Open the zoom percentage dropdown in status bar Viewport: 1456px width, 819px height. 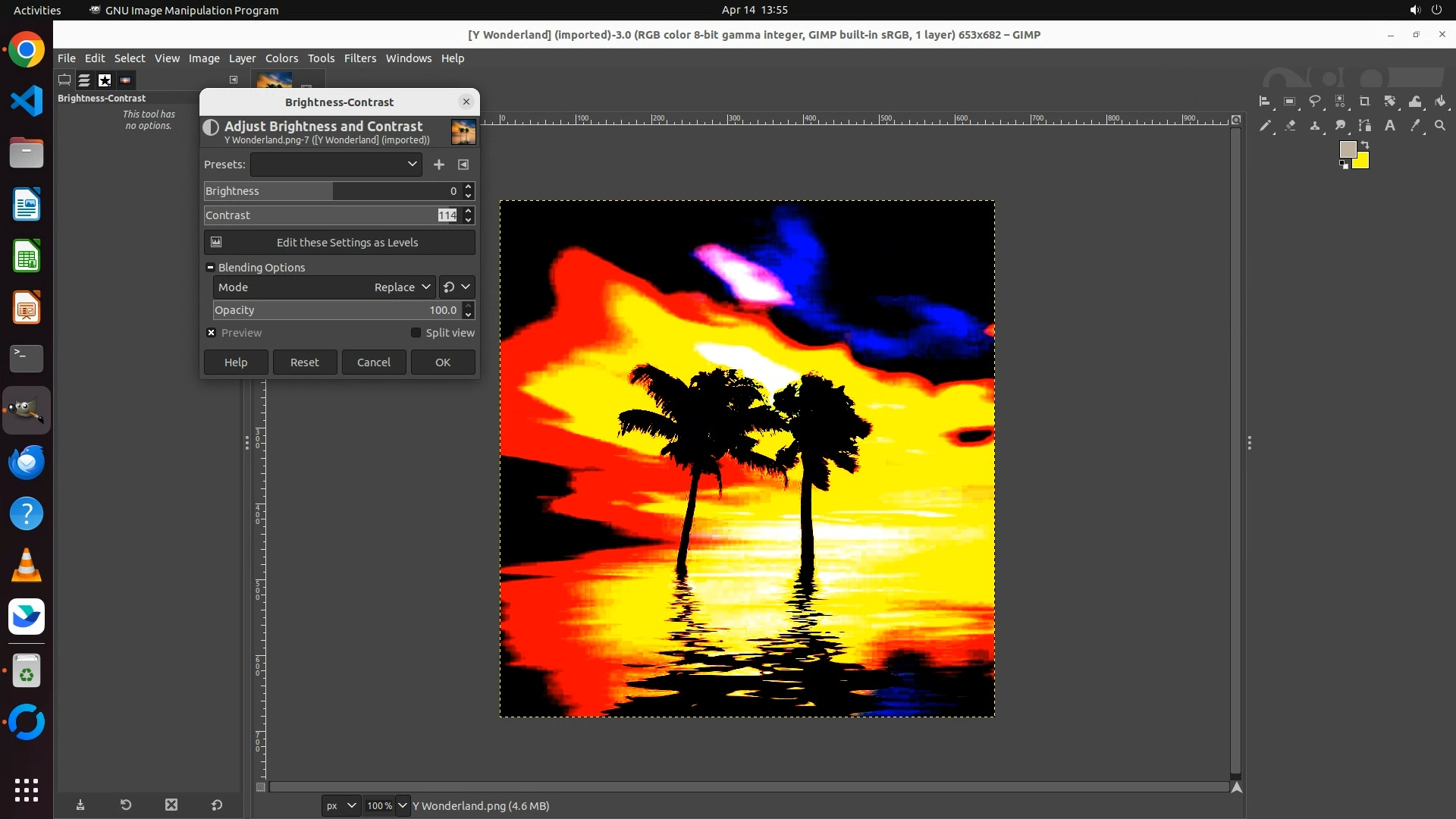(403, 805)
